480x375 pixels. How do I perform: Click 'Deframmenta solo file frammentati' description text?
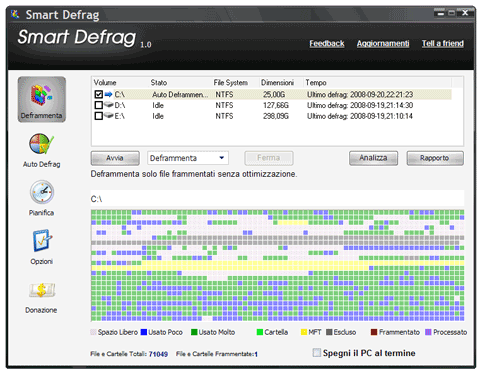[194, 174]
